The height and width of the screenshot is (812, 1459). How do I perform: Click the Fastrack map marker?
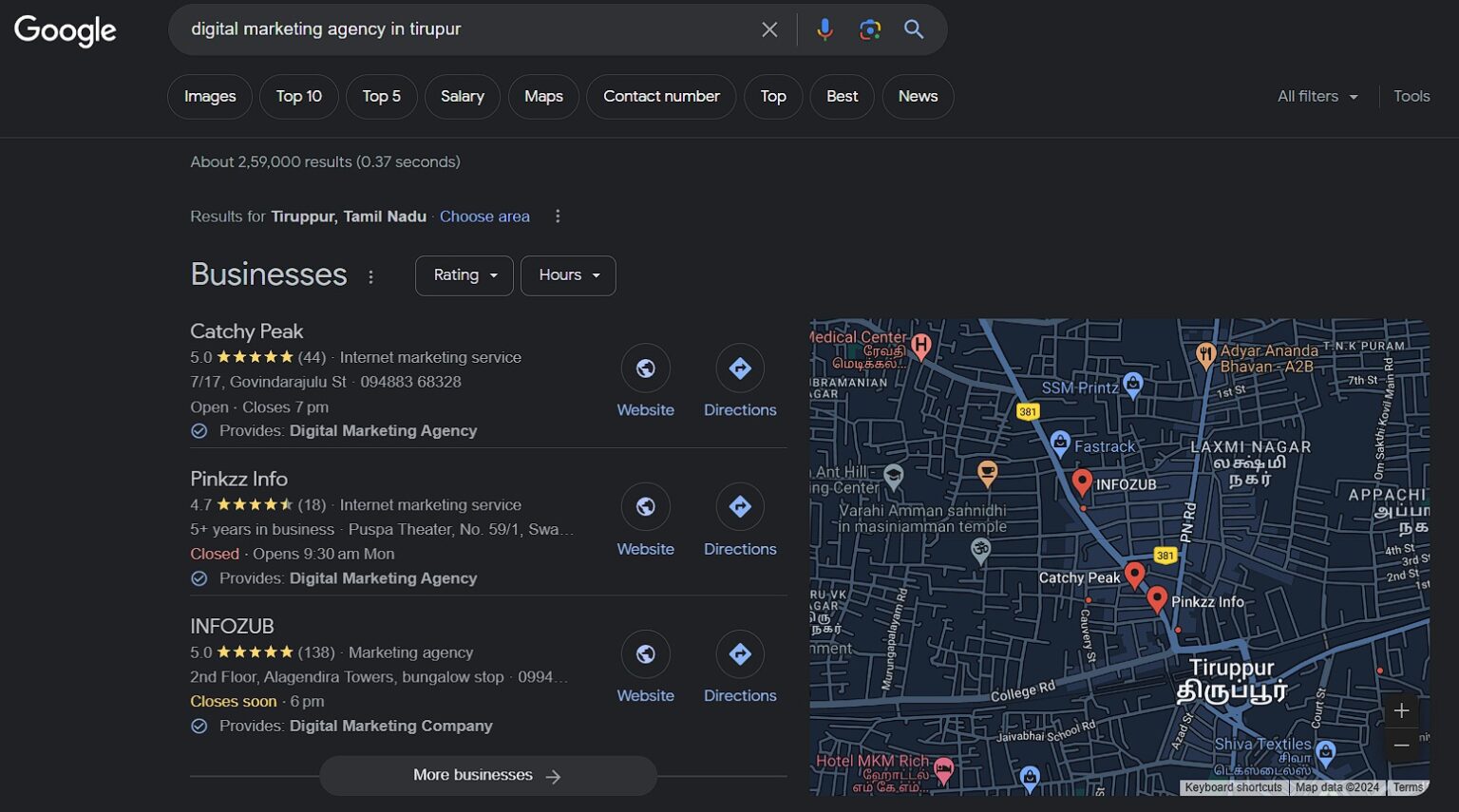coord(1060,443)
